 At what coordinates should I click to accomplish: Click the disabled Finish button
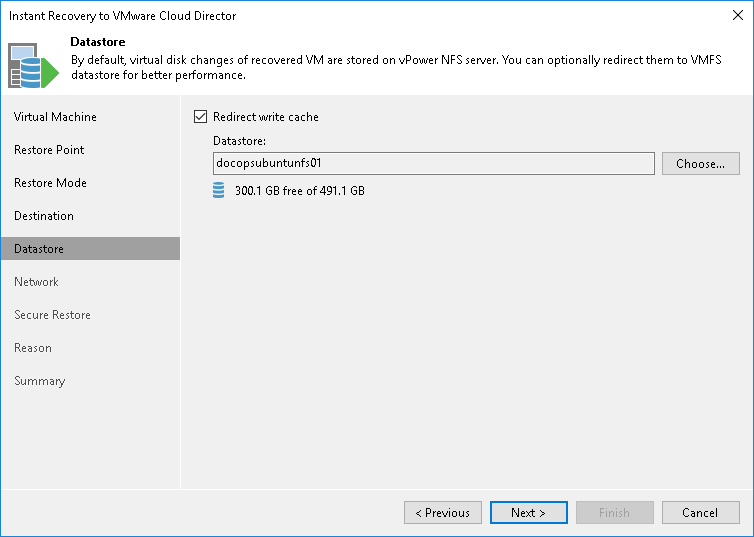(614, 512)
